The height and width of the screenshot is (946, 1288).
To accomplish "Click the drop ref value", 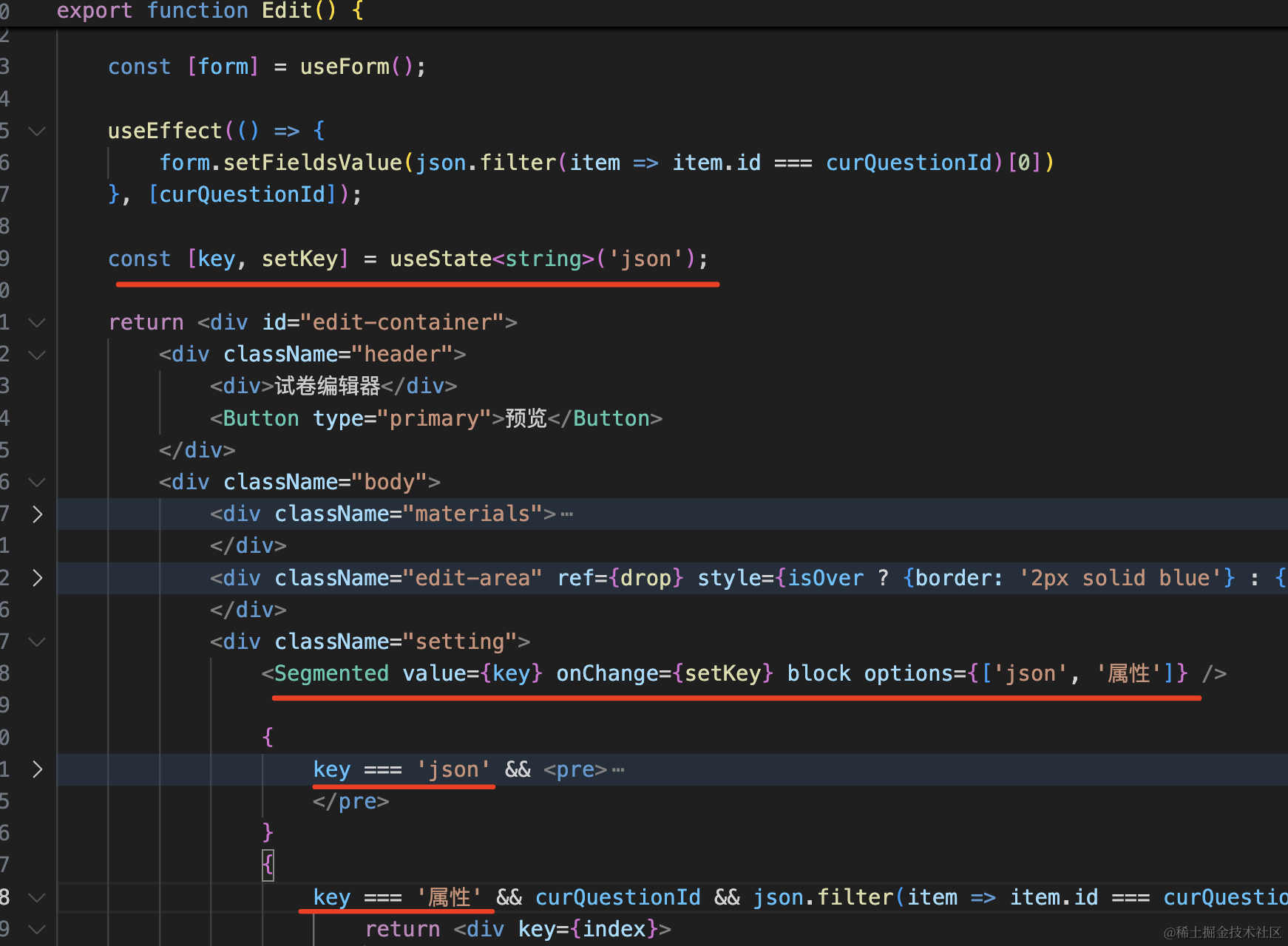I will tap(646, 578).
